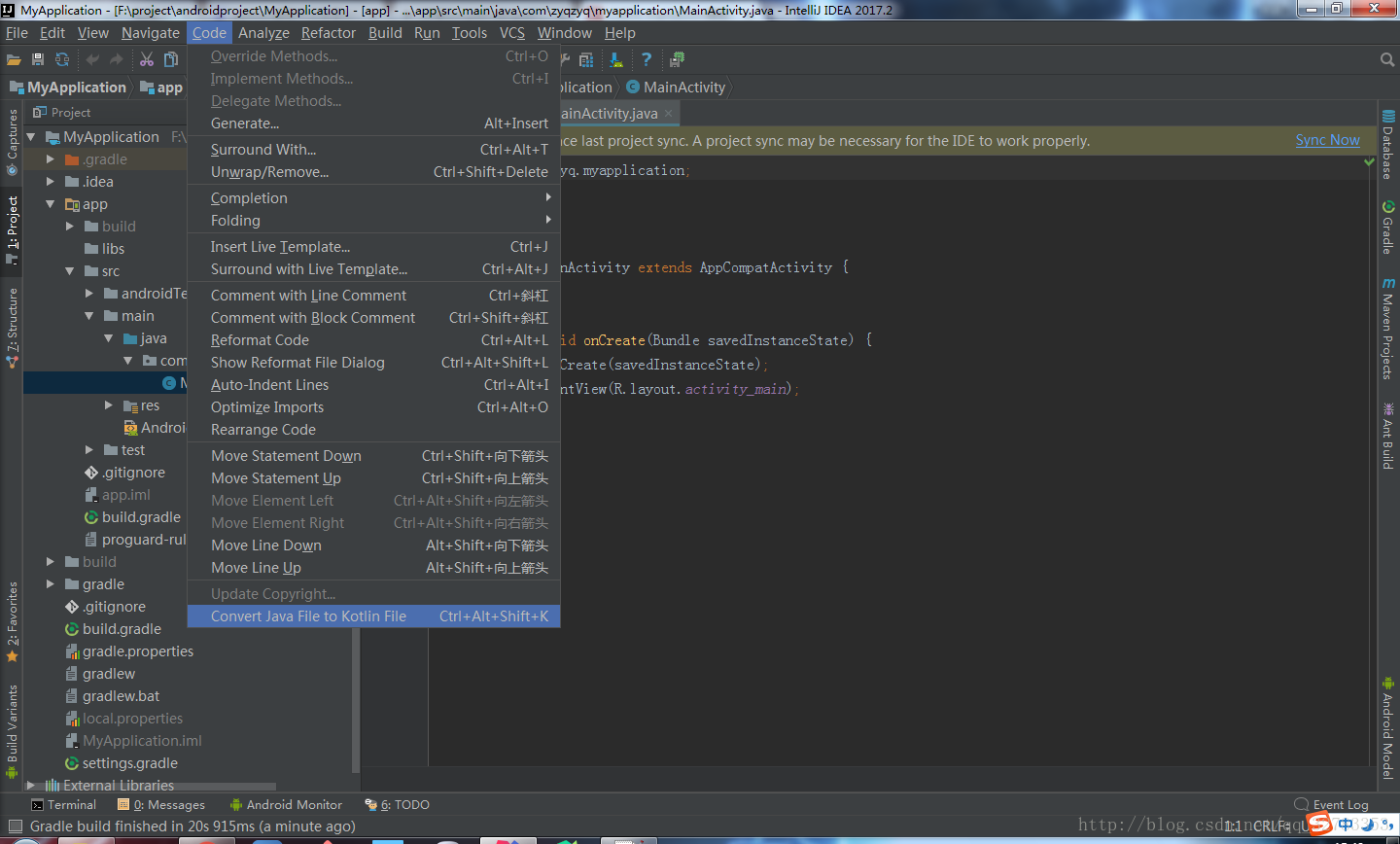Open the Android Model side panel

(x=1388, y=728)
